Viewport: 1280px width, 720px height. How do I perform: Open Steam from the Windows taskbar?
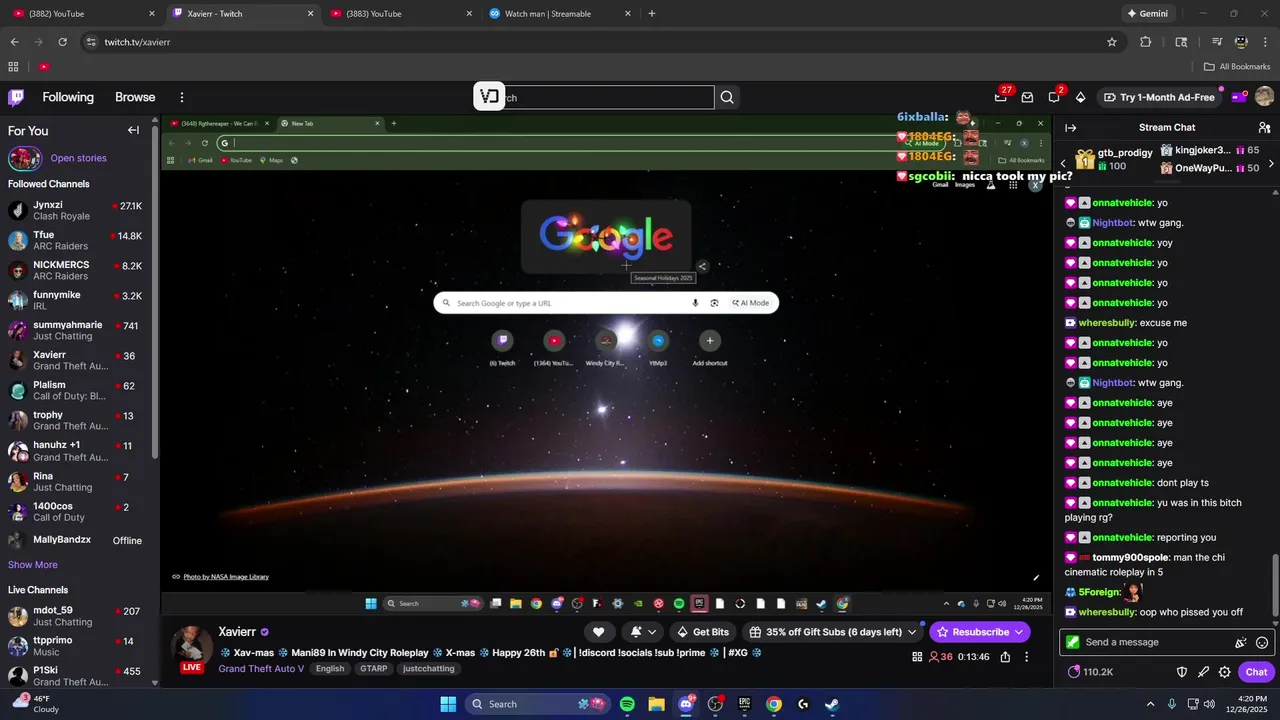[x=832, y=704]
